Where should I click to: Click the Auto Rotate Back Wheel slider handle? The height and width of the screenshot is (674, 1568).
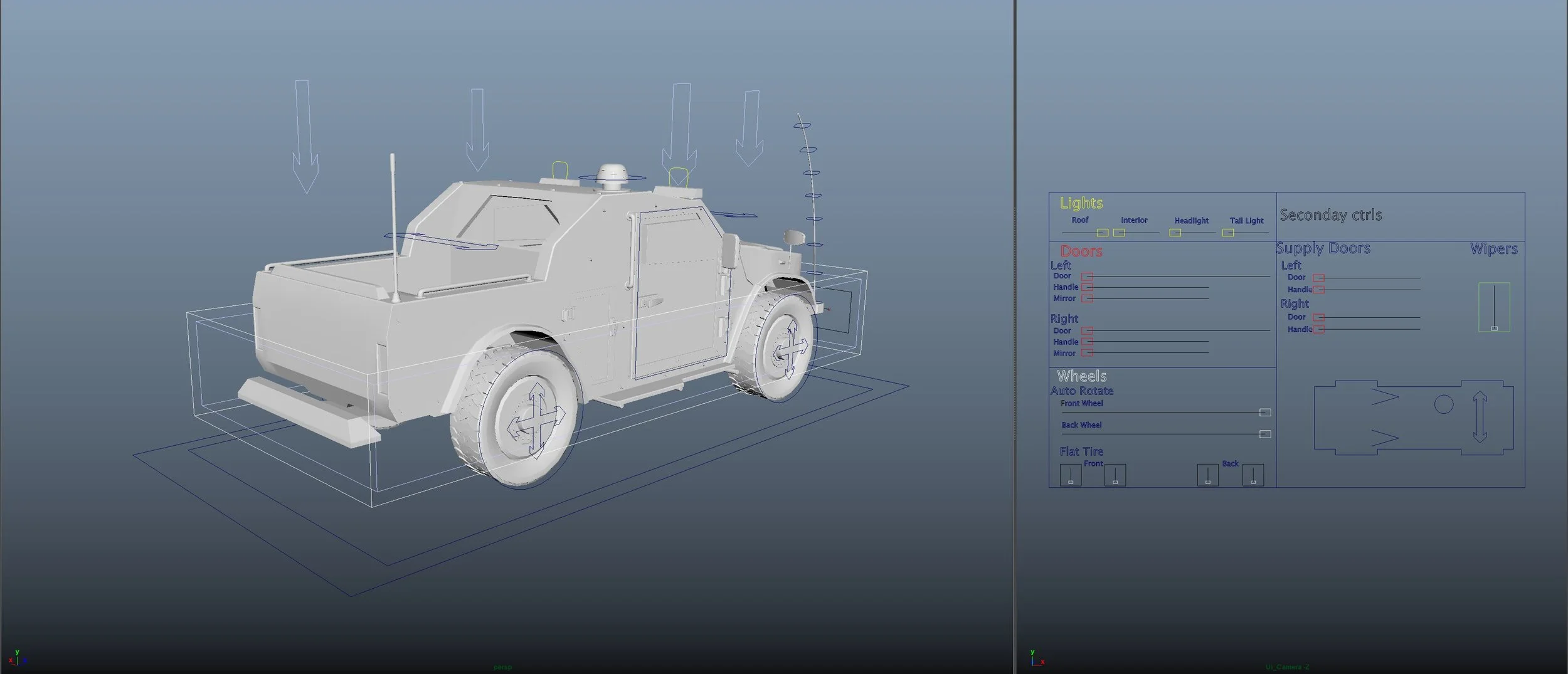coord(1265,434)
